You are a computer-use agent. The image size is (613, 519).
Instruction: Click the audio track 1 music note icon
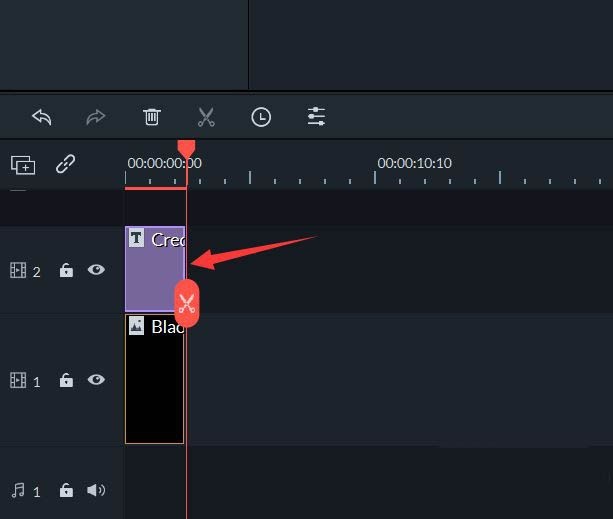[x=18, y=490]
